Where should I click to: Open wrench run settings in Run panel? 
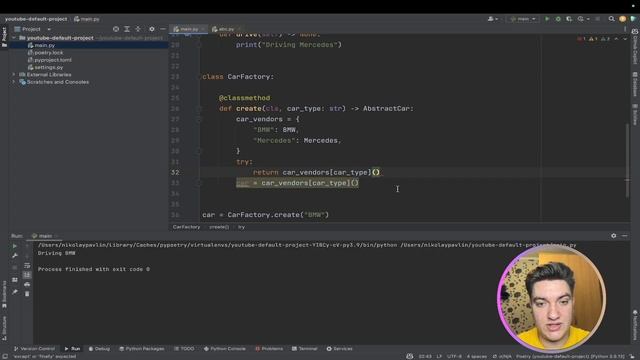(15, 256)
